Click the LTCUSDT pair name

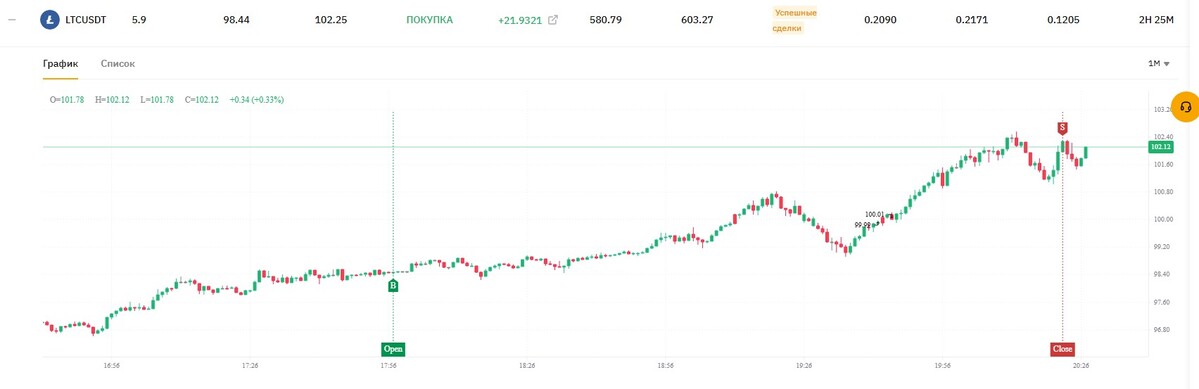click(x=86, y=20)
